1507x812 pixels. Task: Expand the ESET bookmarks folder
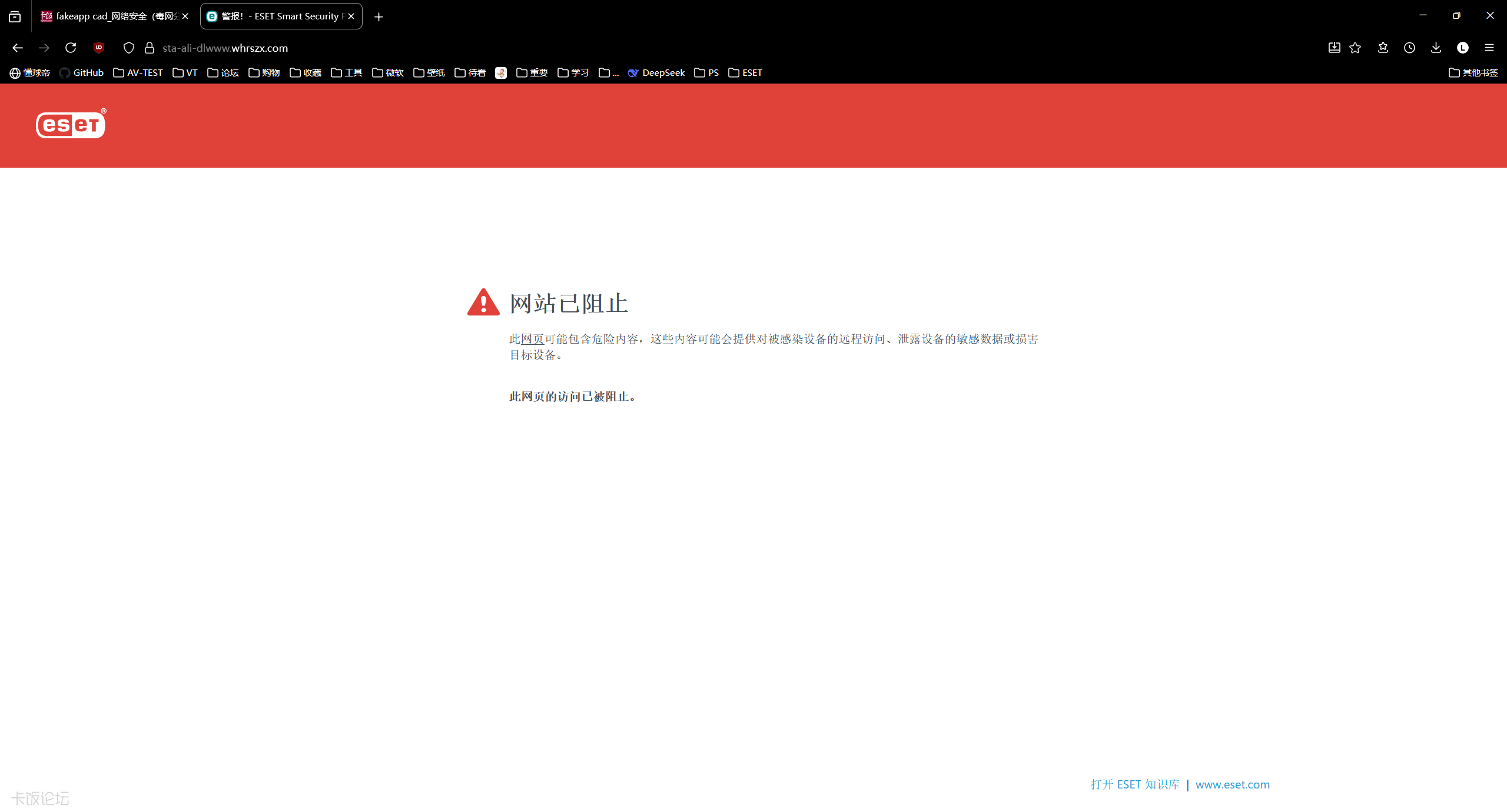coord(746,72)
